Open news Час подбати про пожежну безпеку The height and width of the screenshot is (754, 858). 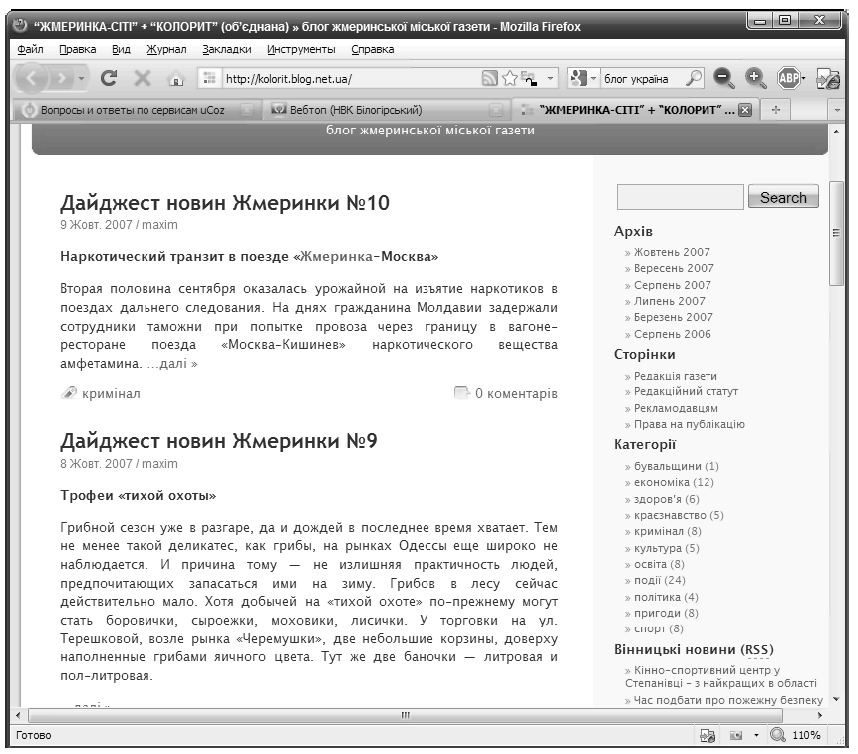(x=728, y=700)
